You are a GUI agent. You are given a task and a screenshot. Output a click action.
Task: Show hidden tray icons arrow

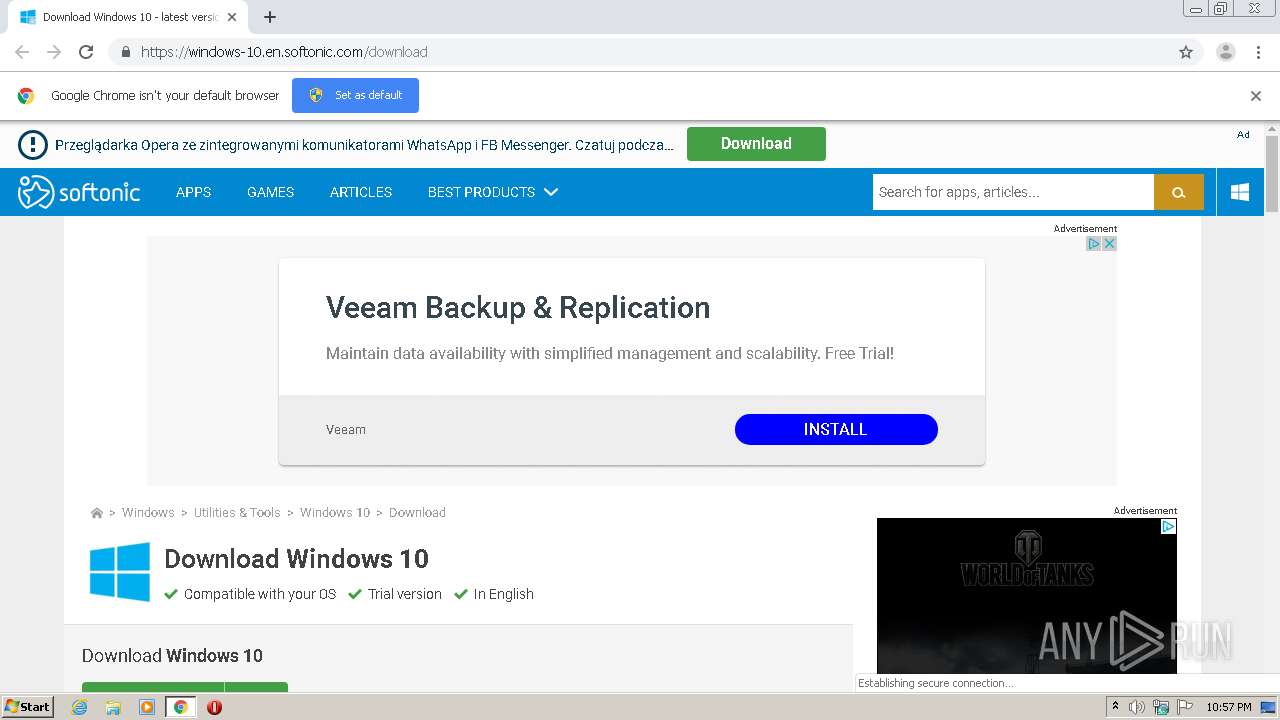1115,707
